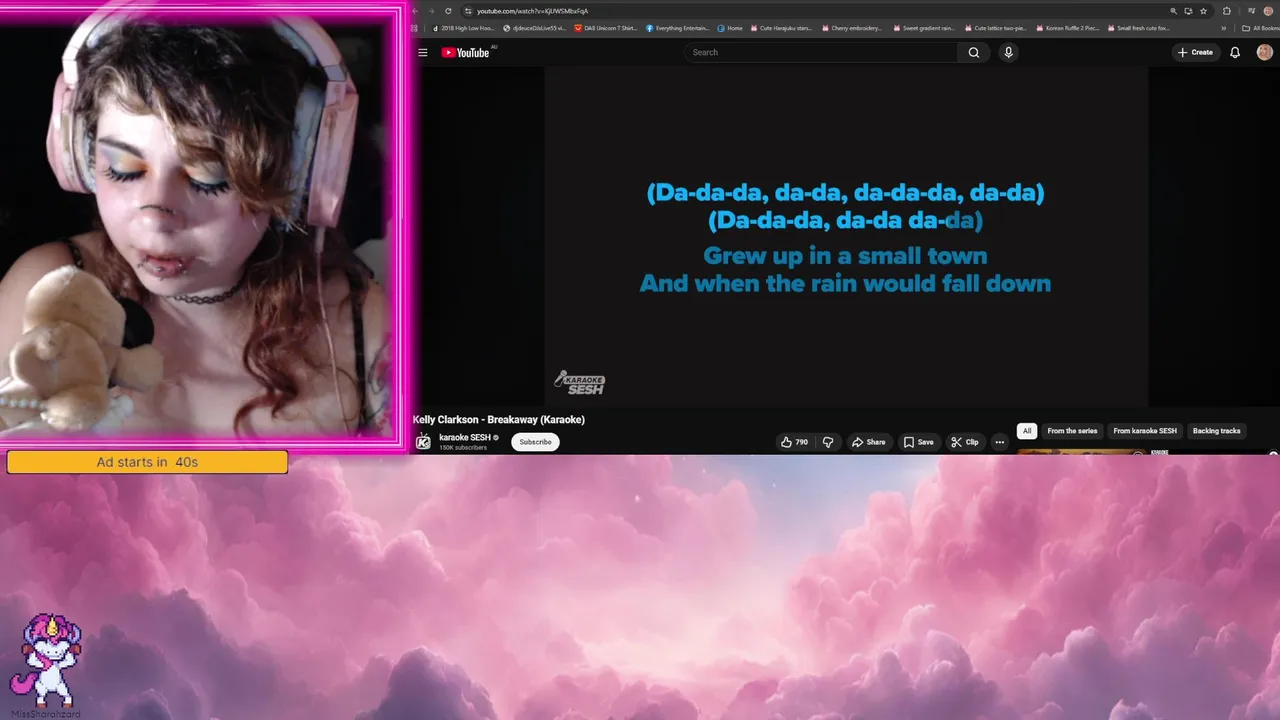Click install/cast icon in address bar
Viewport: 1280px width, 720px height.
(1188, 11)
